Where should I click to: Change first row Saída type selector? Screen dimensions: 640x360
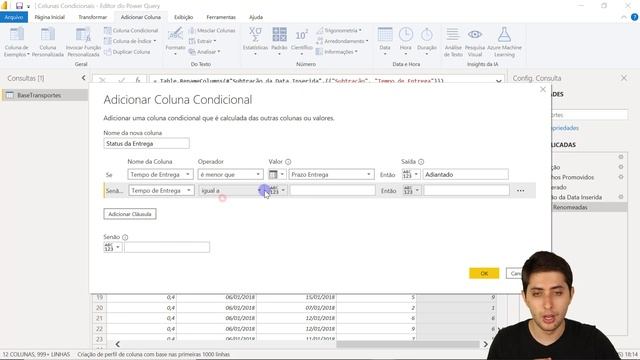[x=411, y=175]
